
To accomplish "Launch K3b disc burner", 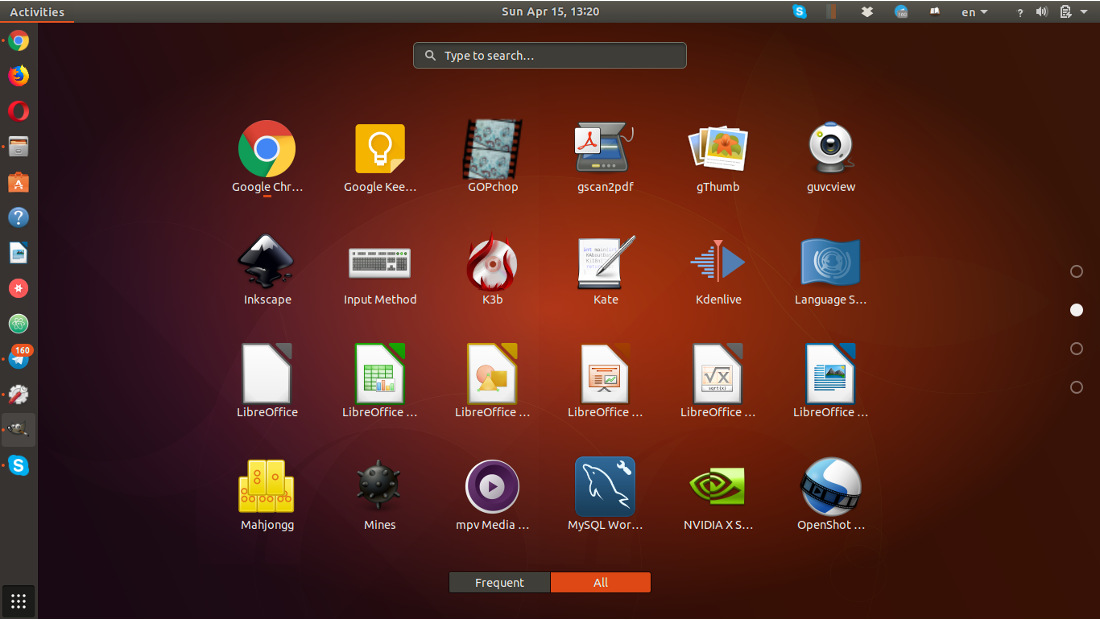I will click(492, 262).
